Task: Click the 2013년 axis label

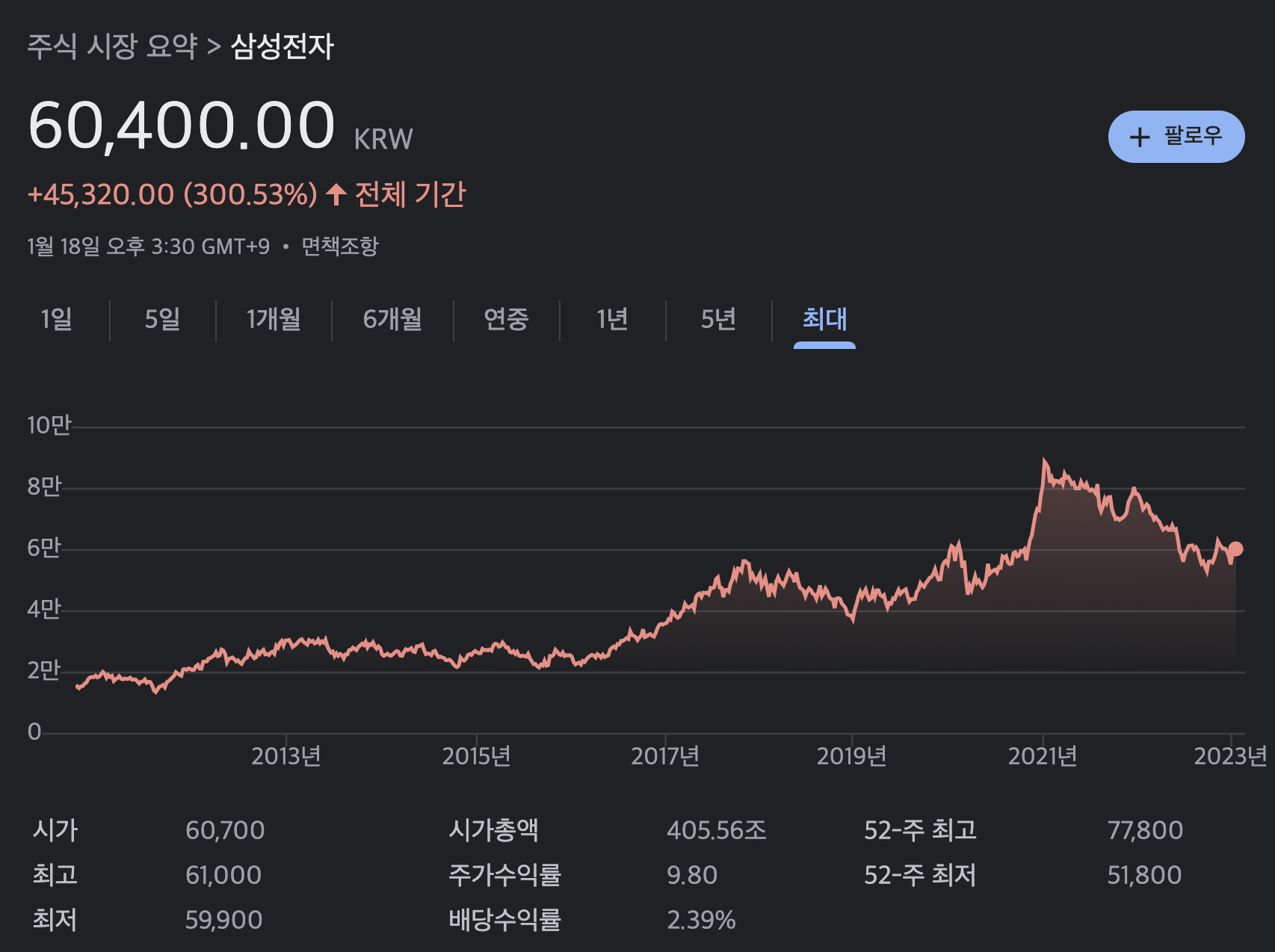Action: (286, 756)
